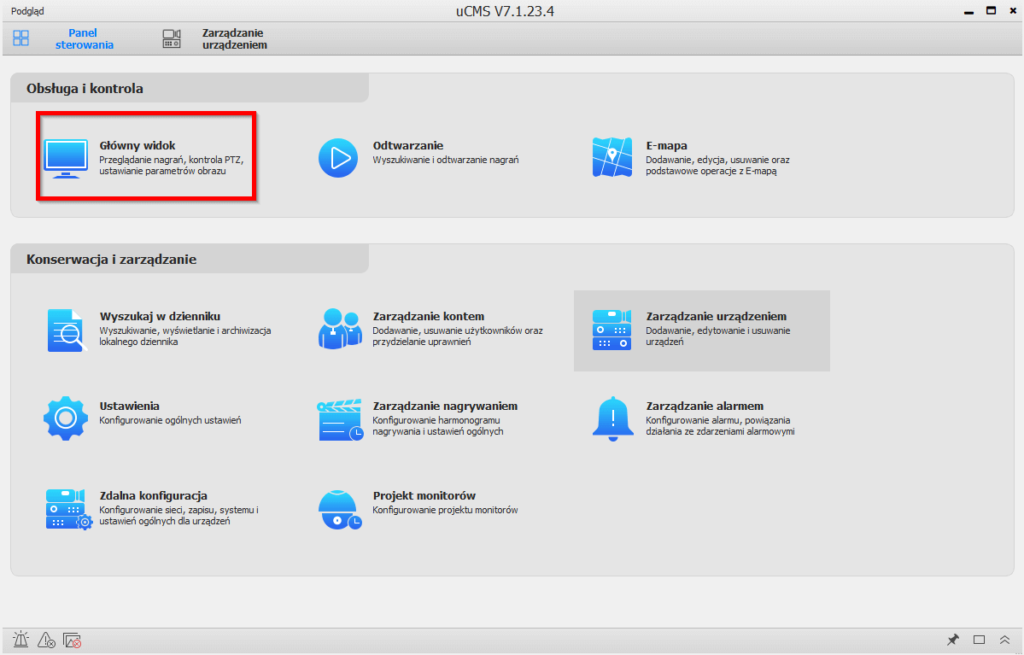Select the Zarządzanie kontem users icon

point(339,327)
